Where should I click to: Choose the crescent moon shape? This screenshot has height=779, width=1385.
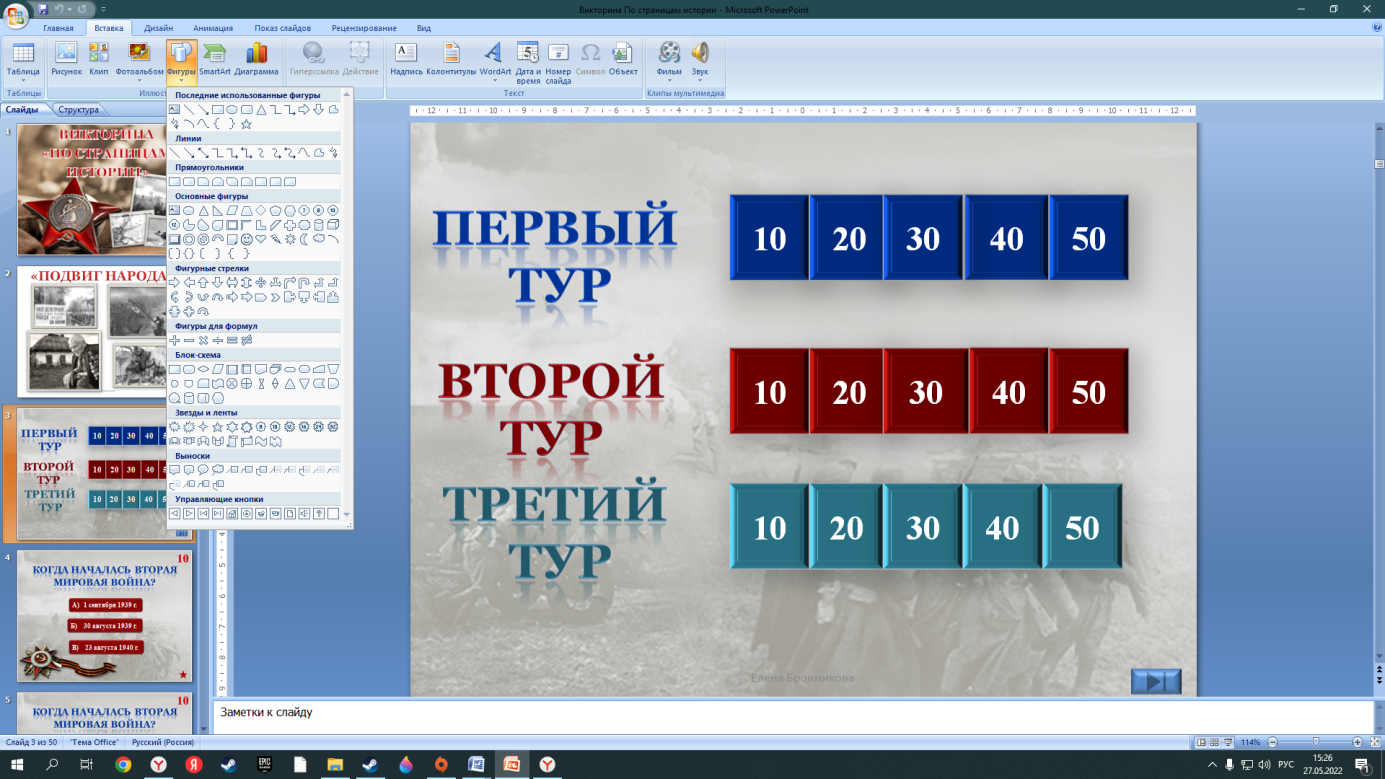[x=304, y=240]
